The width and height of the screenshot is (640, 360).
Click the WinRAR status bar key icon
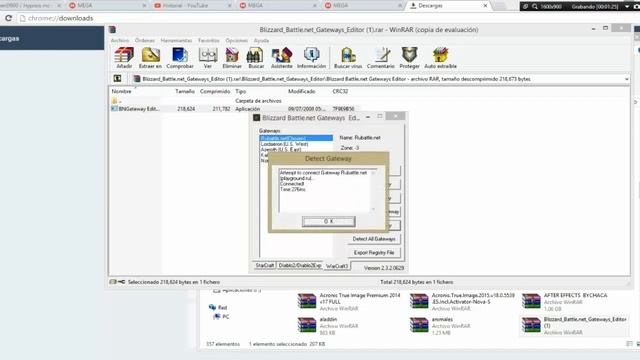coord(121,282)
